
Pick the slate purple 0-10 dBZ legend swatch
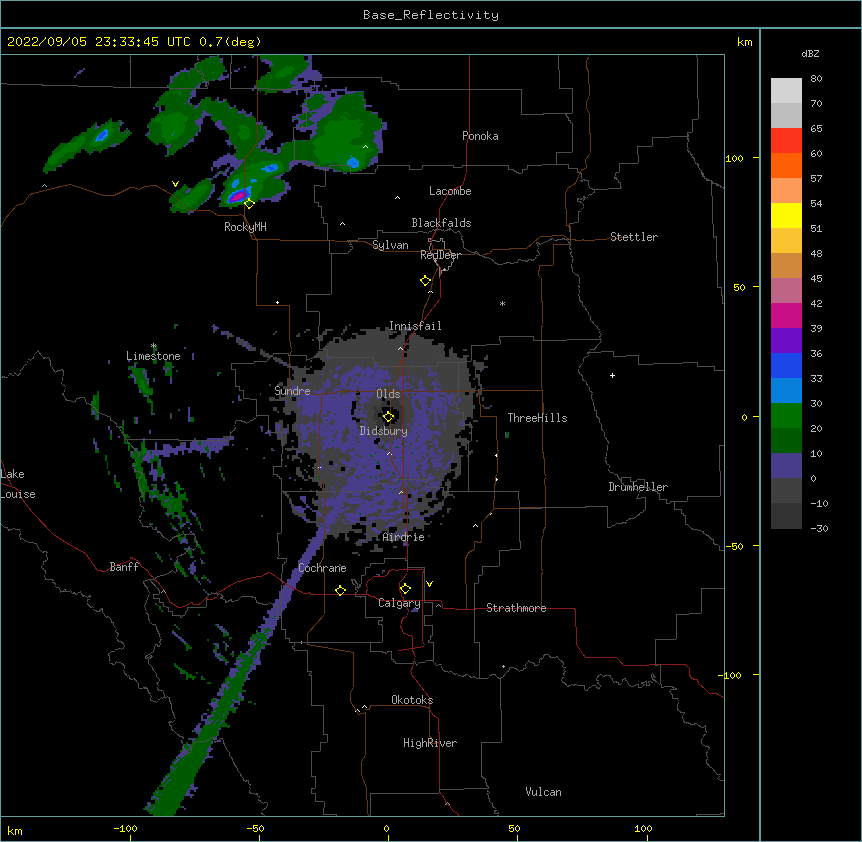click(x=786, y=466)
